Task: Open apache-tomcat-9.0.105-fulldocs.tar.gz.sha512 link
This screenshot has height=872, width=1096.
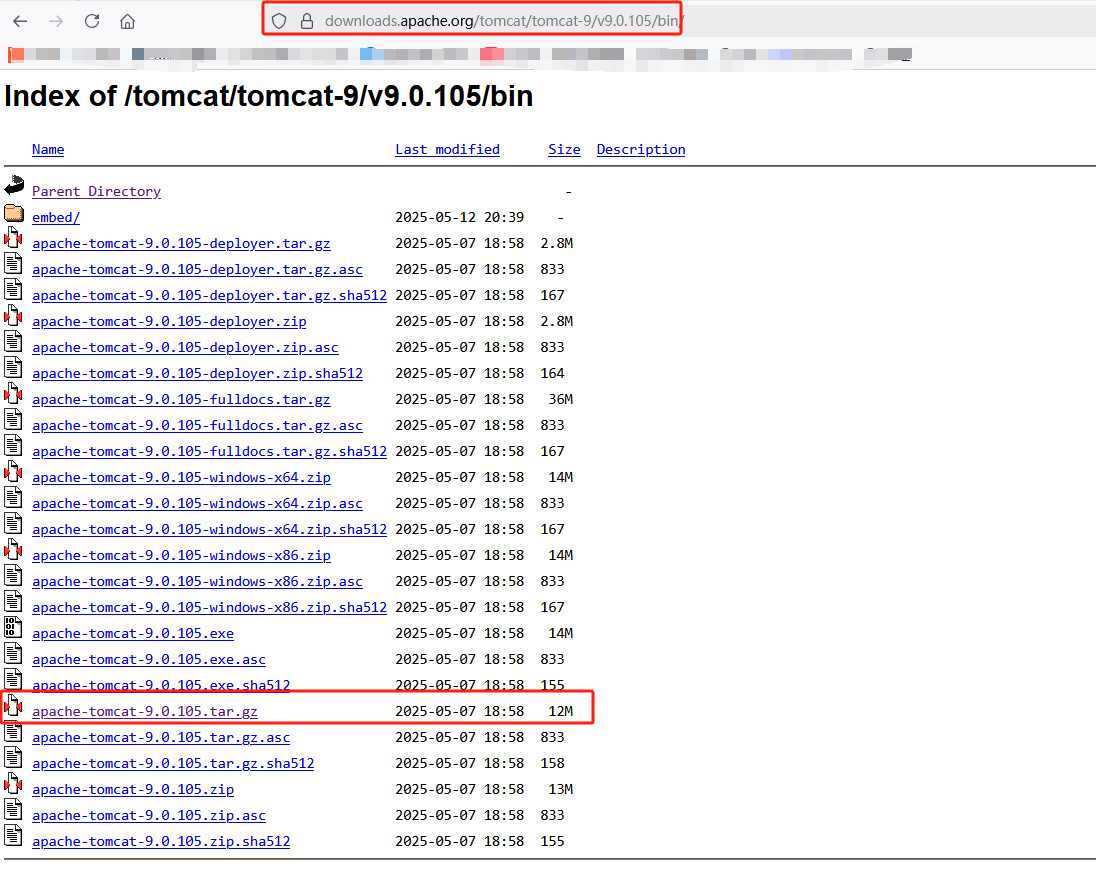Action: [209, 451]
